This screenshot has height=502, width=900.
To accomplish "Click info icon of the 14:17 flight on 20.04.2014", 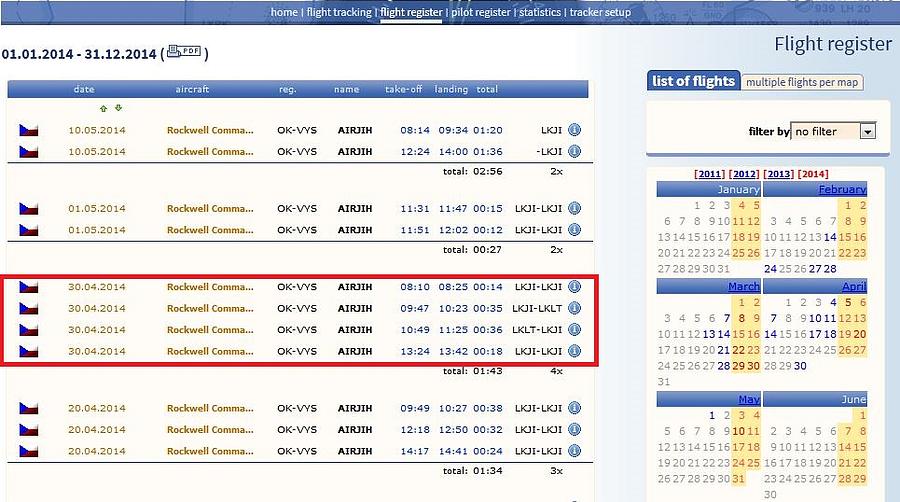I will pyautogui.click(x=574, y=451).
